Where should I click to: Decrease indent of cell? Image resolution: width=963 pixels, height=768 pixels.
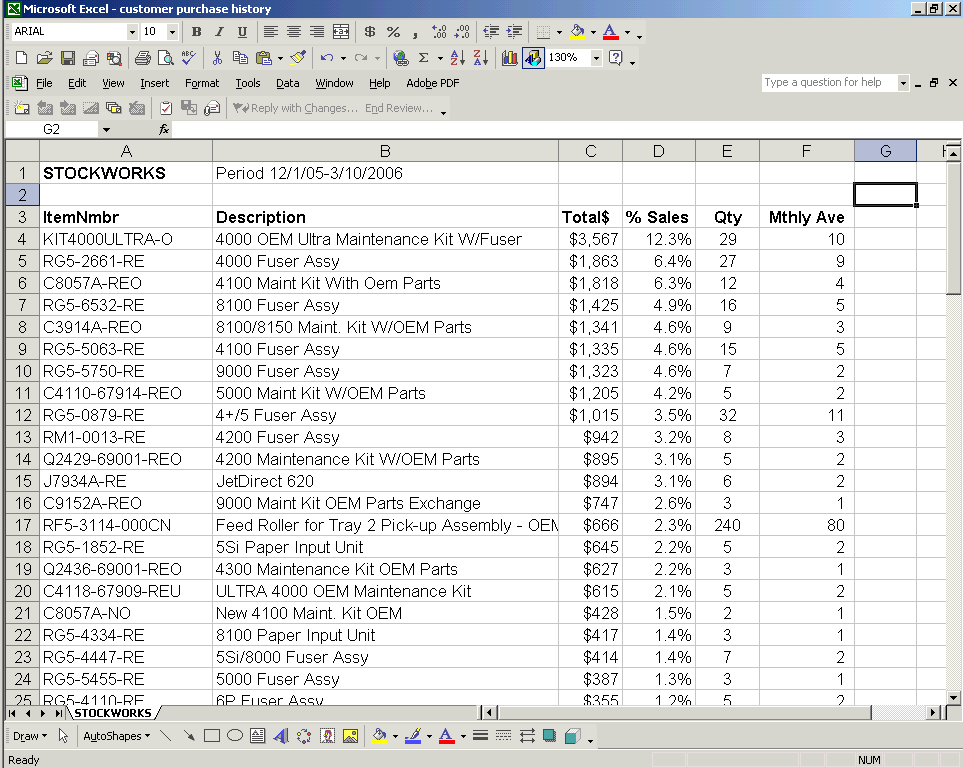tap(491, 32)
